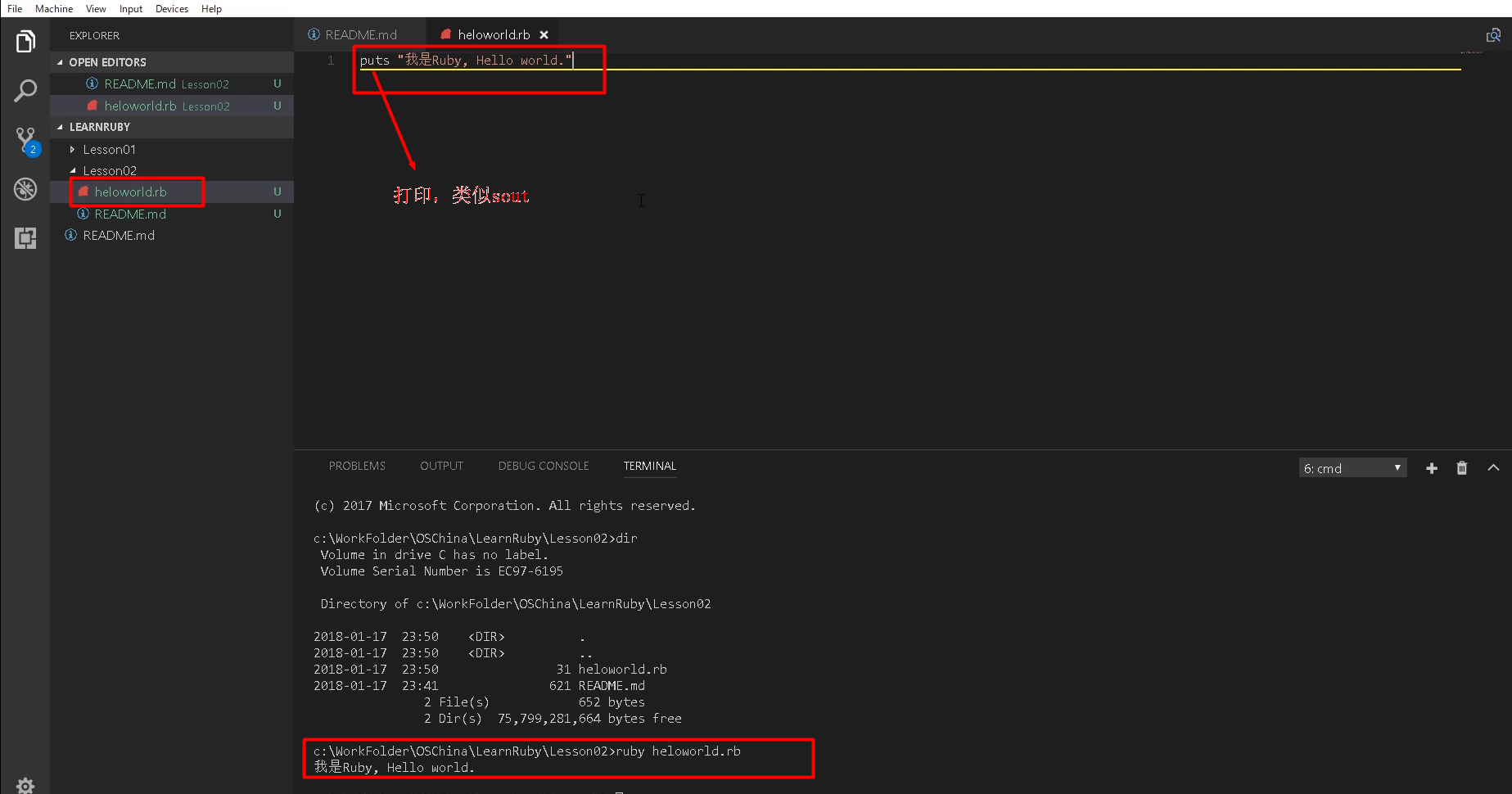Click terminal text '2 Dir(s) 75,799,281,664 bytes free'
The height and width of the screenshot is (794, 1512).
click(553, 719)
